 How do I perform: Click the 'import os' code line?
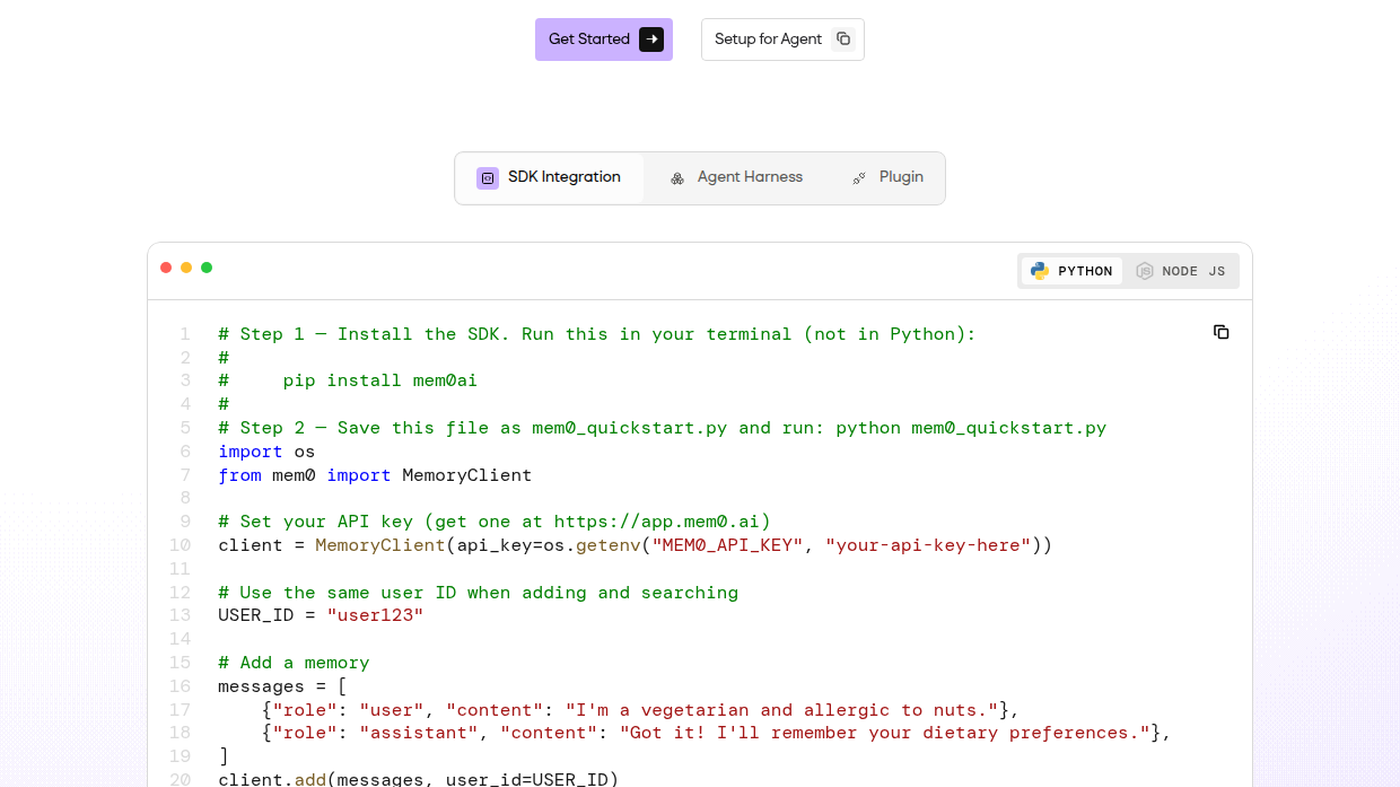click(x=267, y=451)
